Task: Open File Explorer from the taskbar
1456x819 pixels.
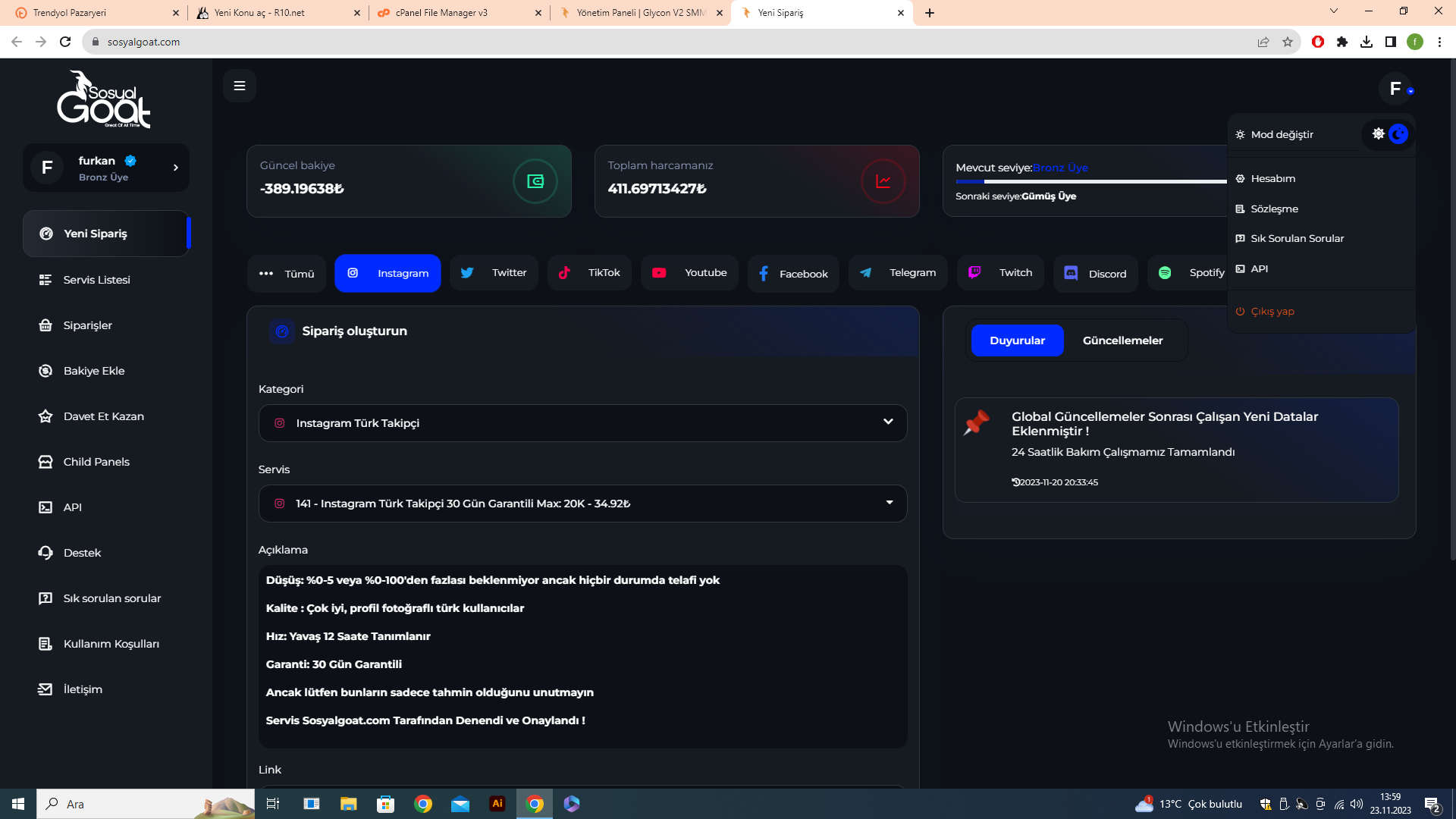Action: coord(348,804)
